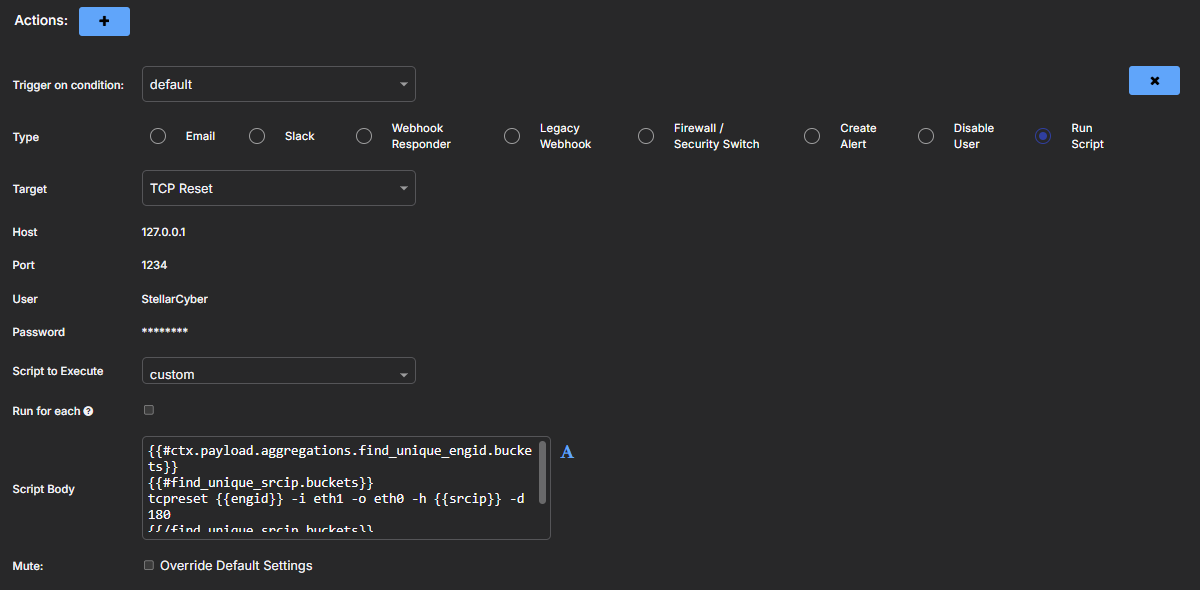Image resolution: width=1200 pixels, height=590 pixels.
Task: Select the Legacy Webhook option
Action: click(x=511, y=135)
